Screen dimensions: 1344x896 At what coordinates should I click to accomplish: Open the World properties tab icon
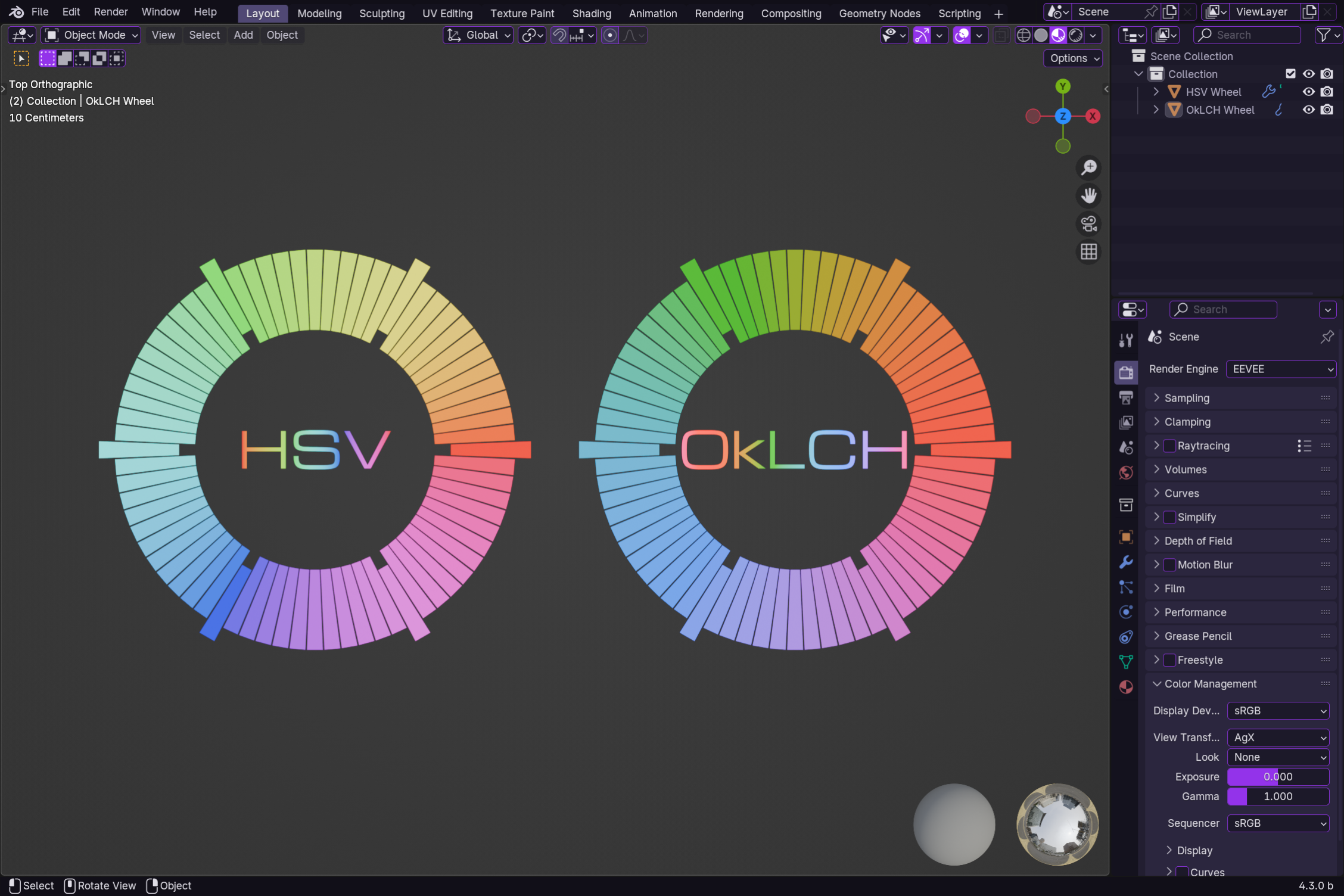(x=1125, y=472)
